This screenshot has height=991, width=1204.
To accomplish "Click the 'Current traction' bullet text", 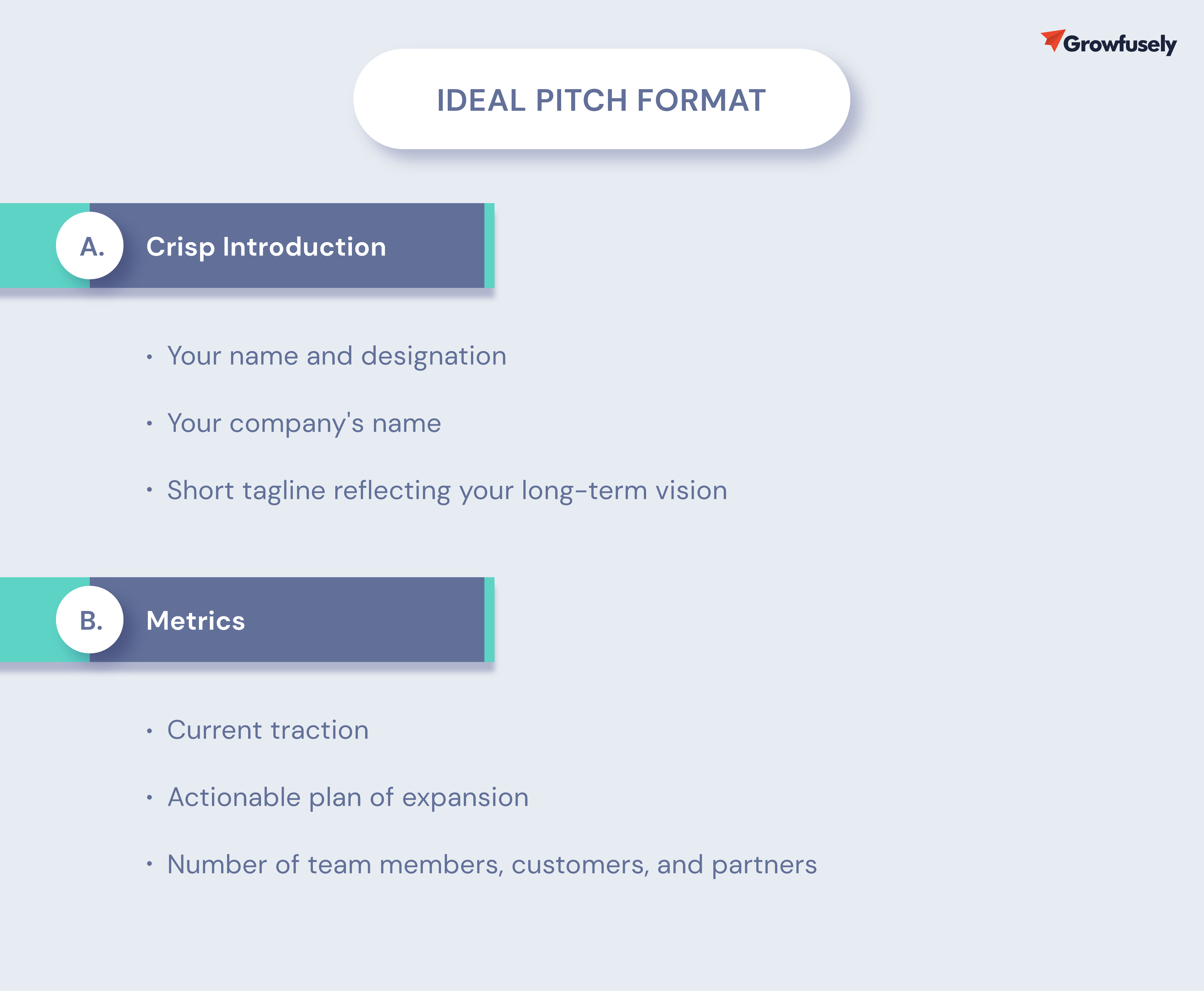I will coord(268,730).
